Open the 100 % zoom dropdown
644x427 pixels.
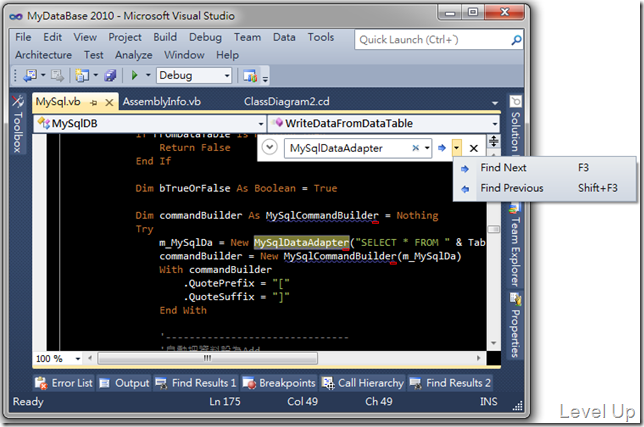coord(78,358)
